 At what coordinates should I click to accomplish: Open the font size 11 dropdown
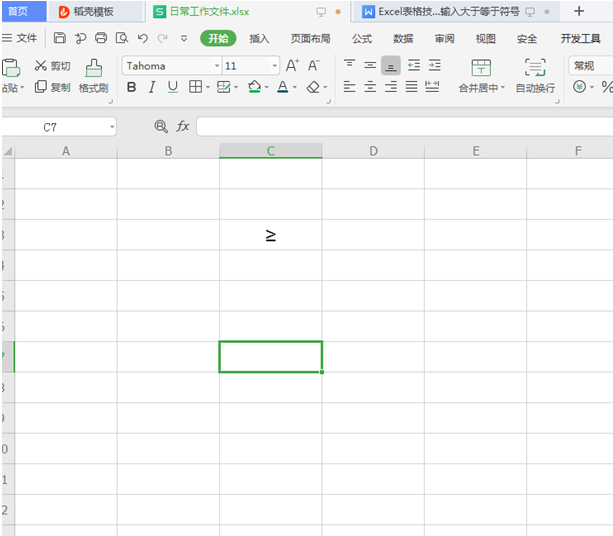click(x=275, y=66)
